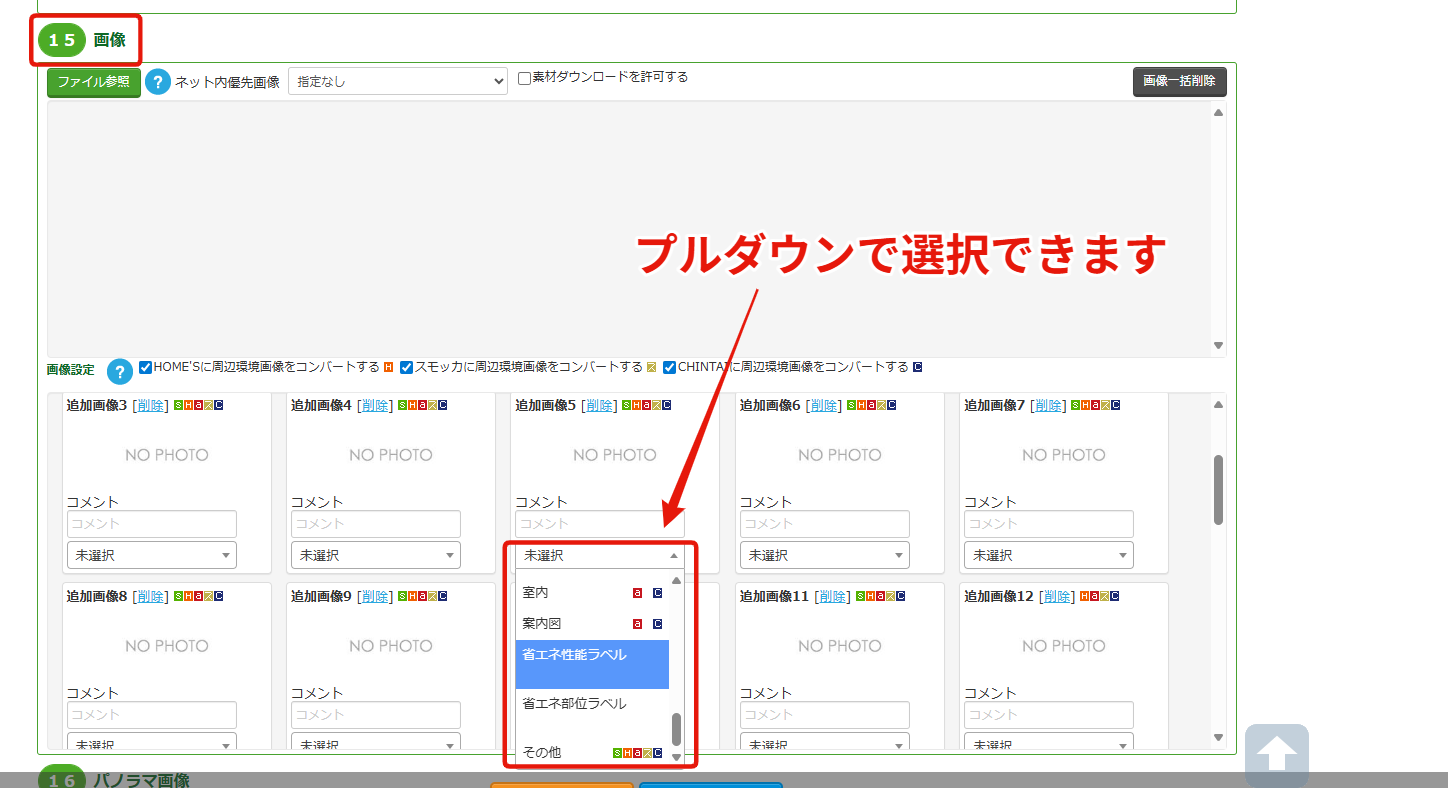
Task: Click the ファイル参照 button
Action: pos(94,82)
